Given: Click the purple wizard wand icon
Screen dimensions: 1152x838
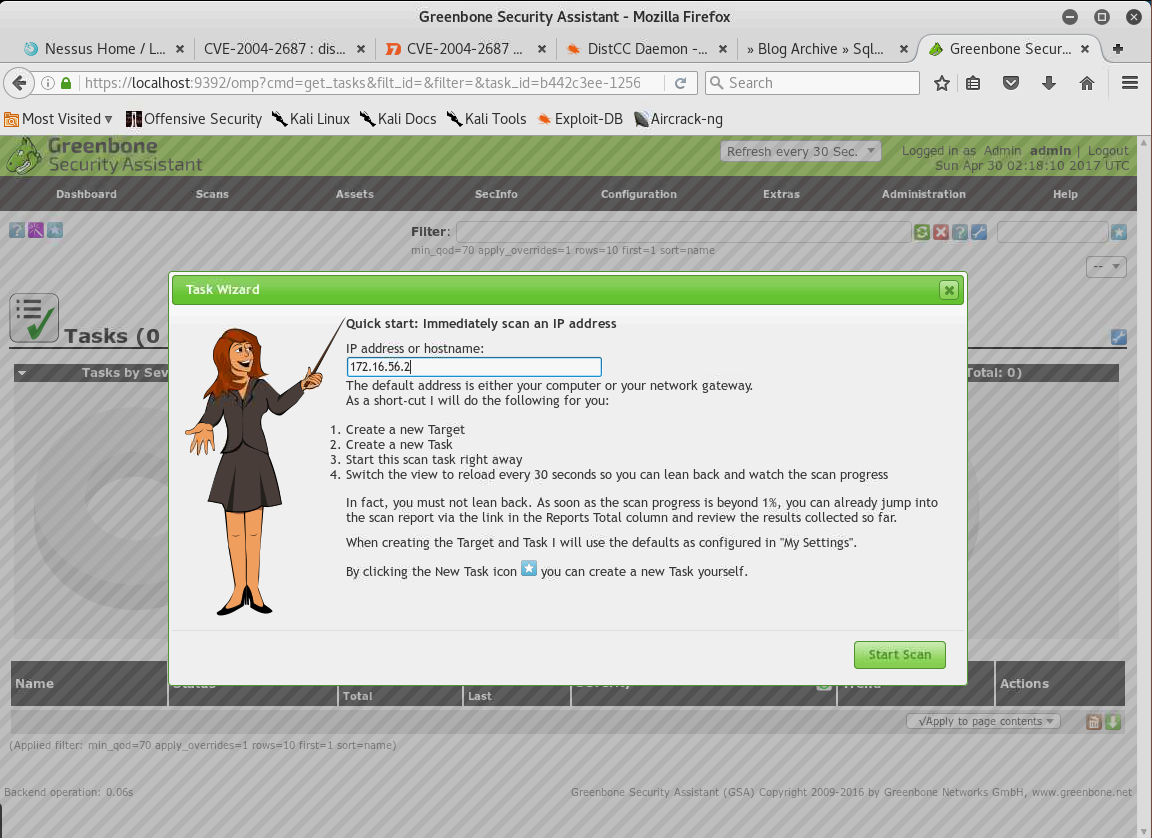Looking at the screenshot, I should coord(36,231).
